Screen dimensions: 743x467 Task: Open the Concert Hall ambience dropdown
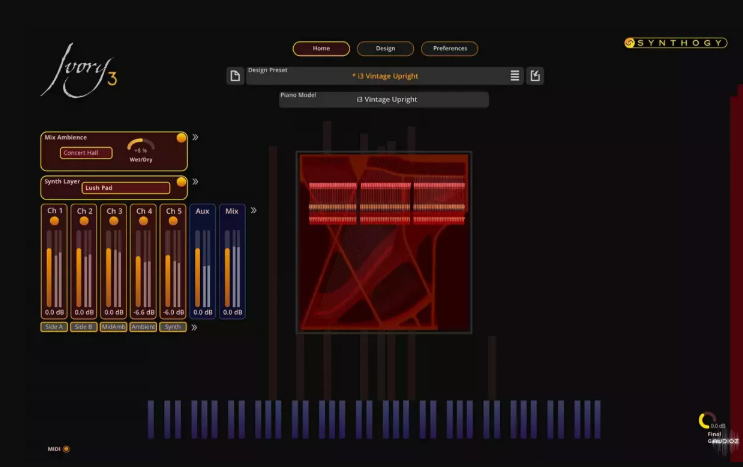(87, 153)
